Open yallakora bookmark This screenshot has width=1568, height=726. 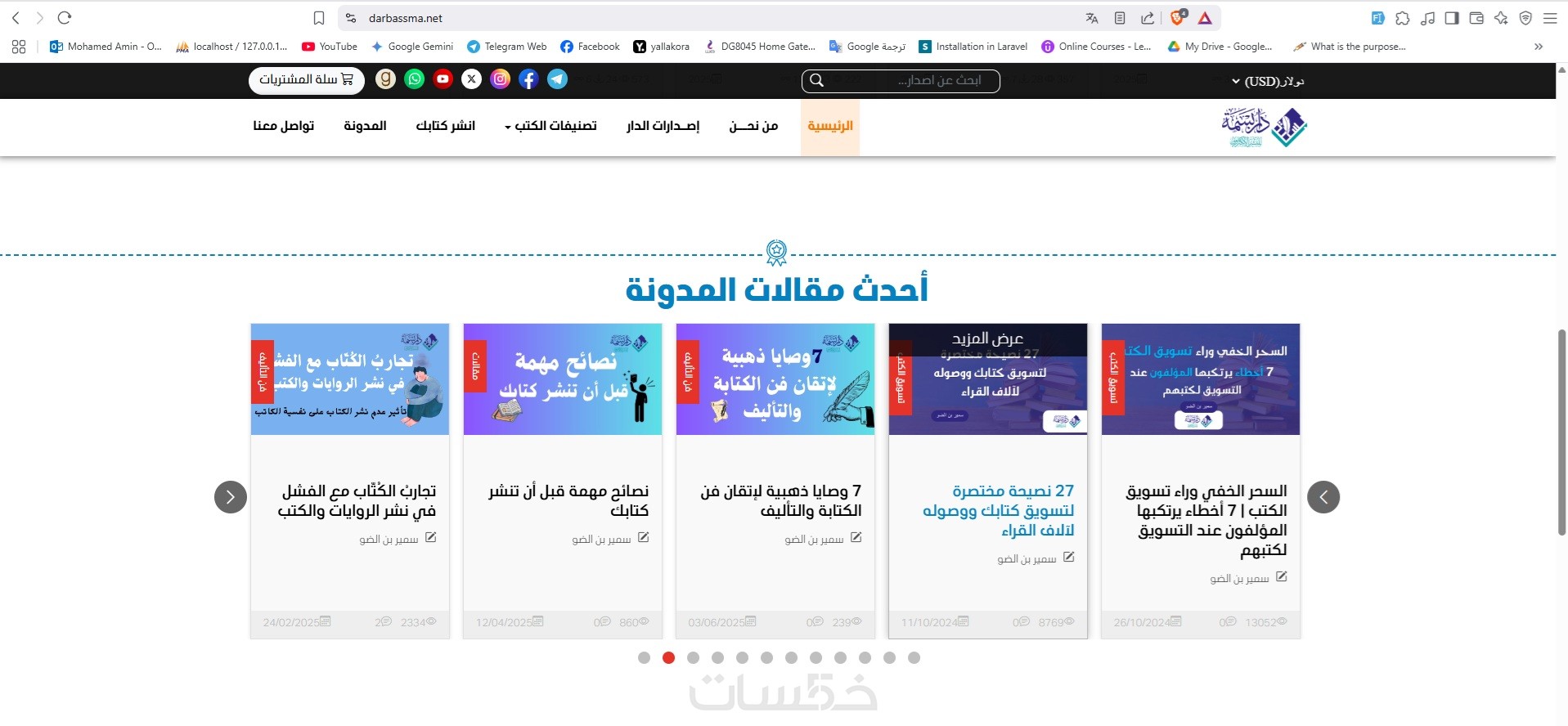click(x=662, y=47)
